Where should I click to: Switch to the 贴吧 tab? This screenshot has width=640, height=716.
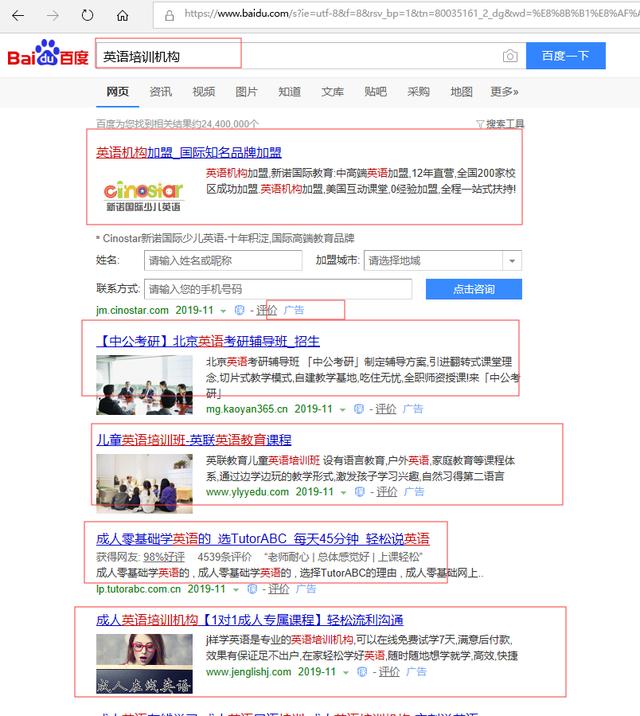click(x=375, y=92)
